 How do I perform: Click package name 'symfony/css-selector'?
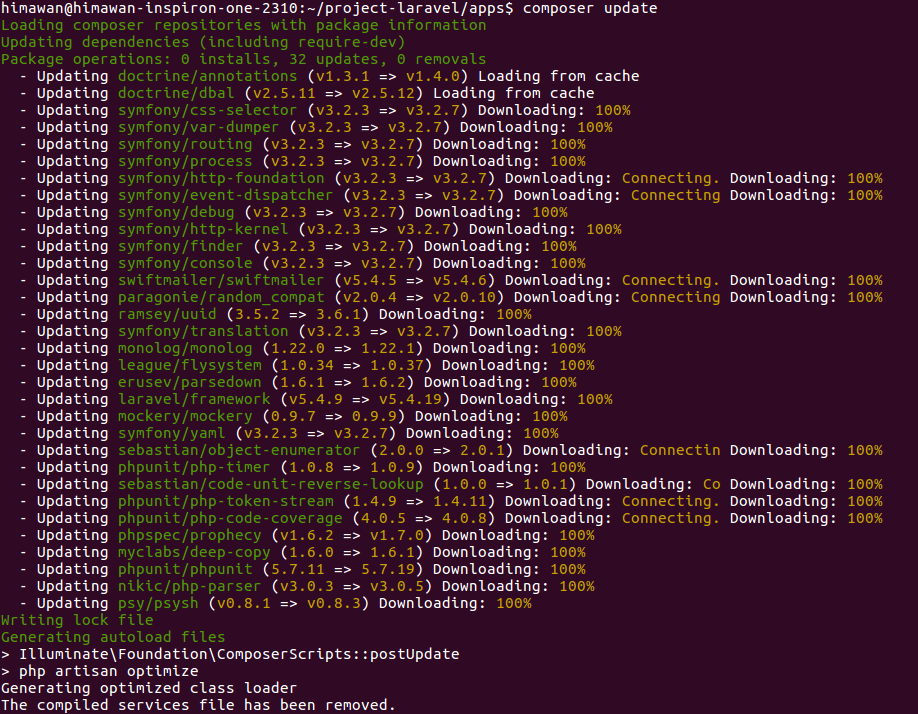[x=208, y=111]
